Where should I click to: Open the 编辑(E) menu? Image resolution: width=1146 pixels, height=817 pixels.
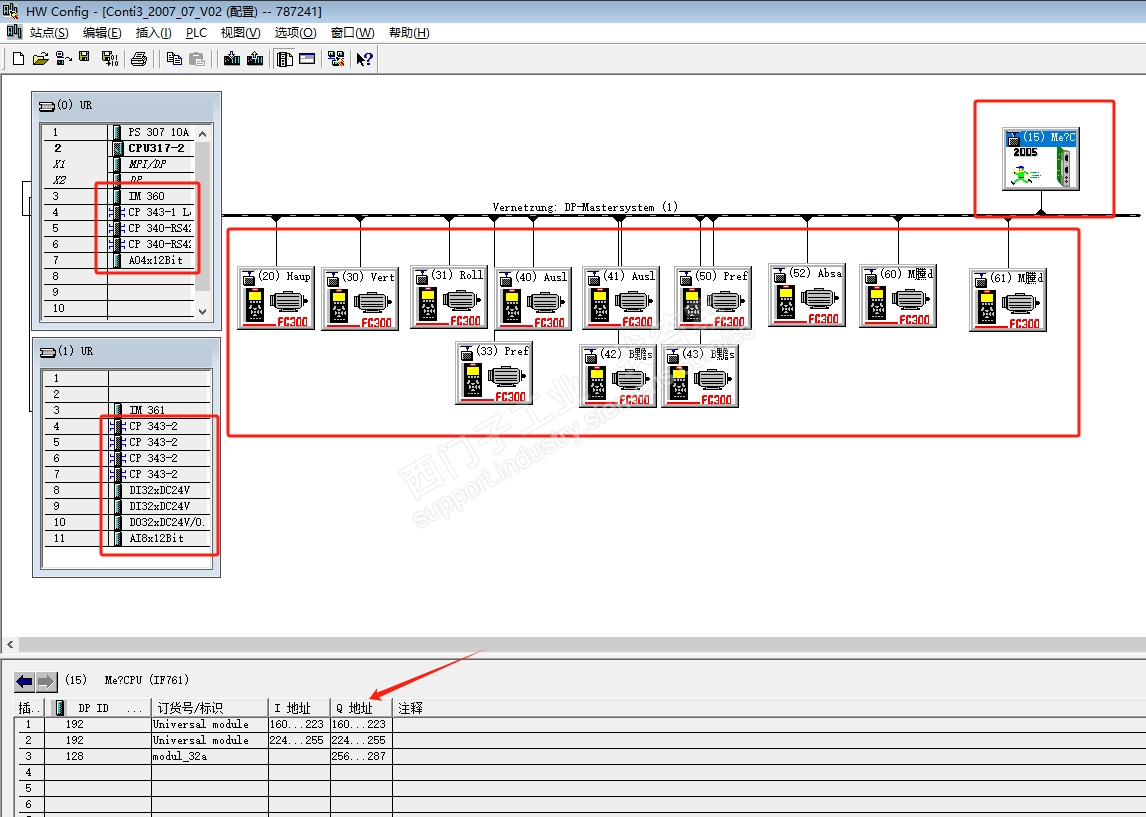pyautogui.click(x=102, y=33)
